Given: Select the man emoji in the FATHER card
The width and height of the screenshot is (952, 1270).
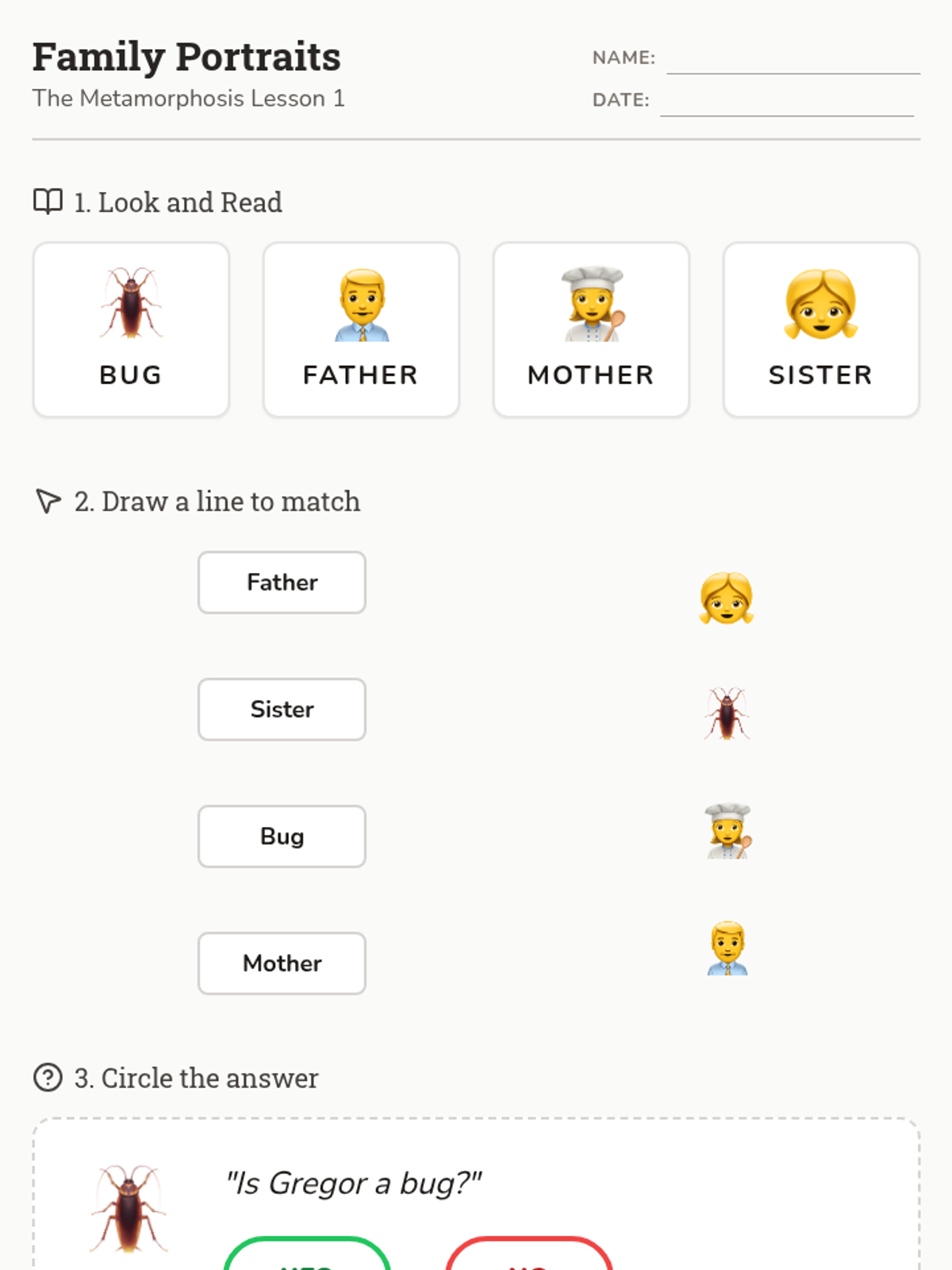Looking at the screenshot, I should pos(362,305).
